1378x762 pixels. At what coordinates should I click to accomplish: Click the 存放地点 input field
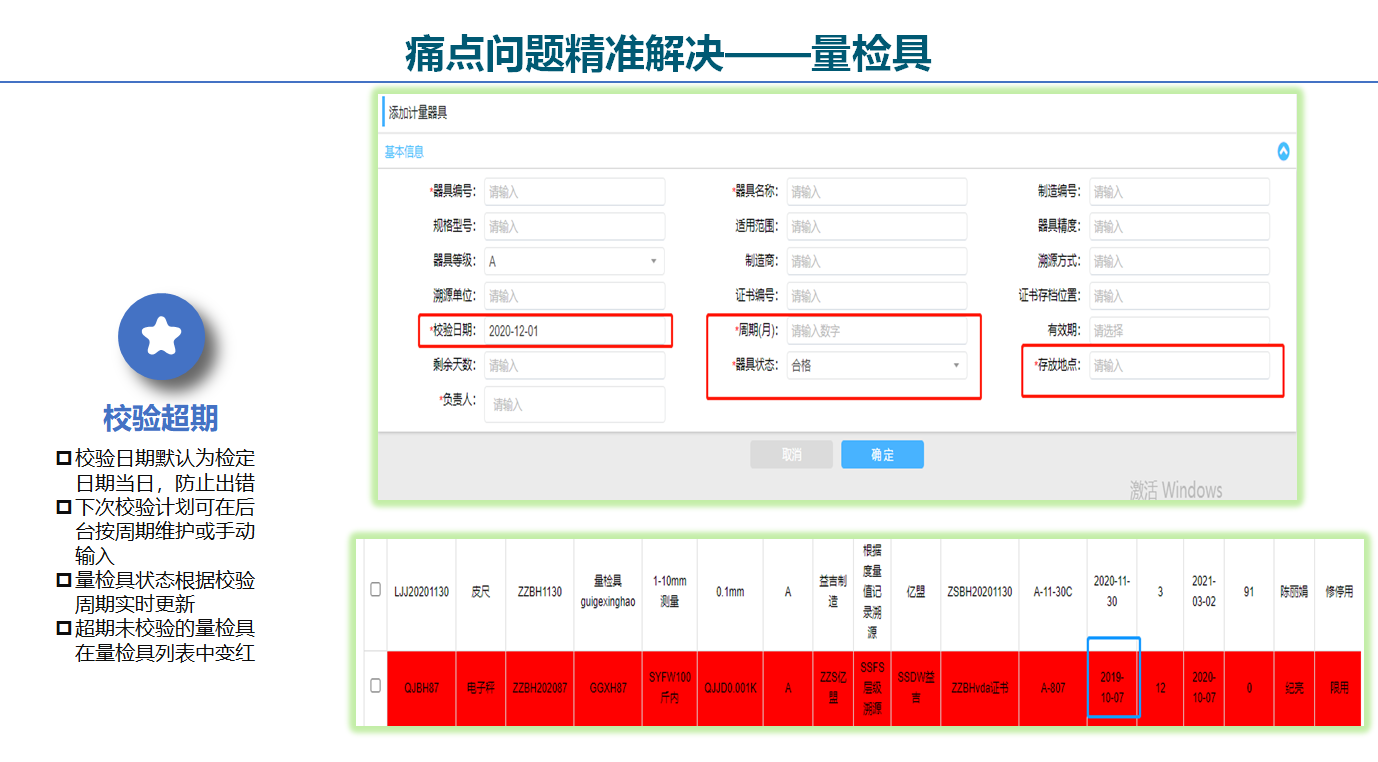pyautogui.click(x=1179, y=366)
